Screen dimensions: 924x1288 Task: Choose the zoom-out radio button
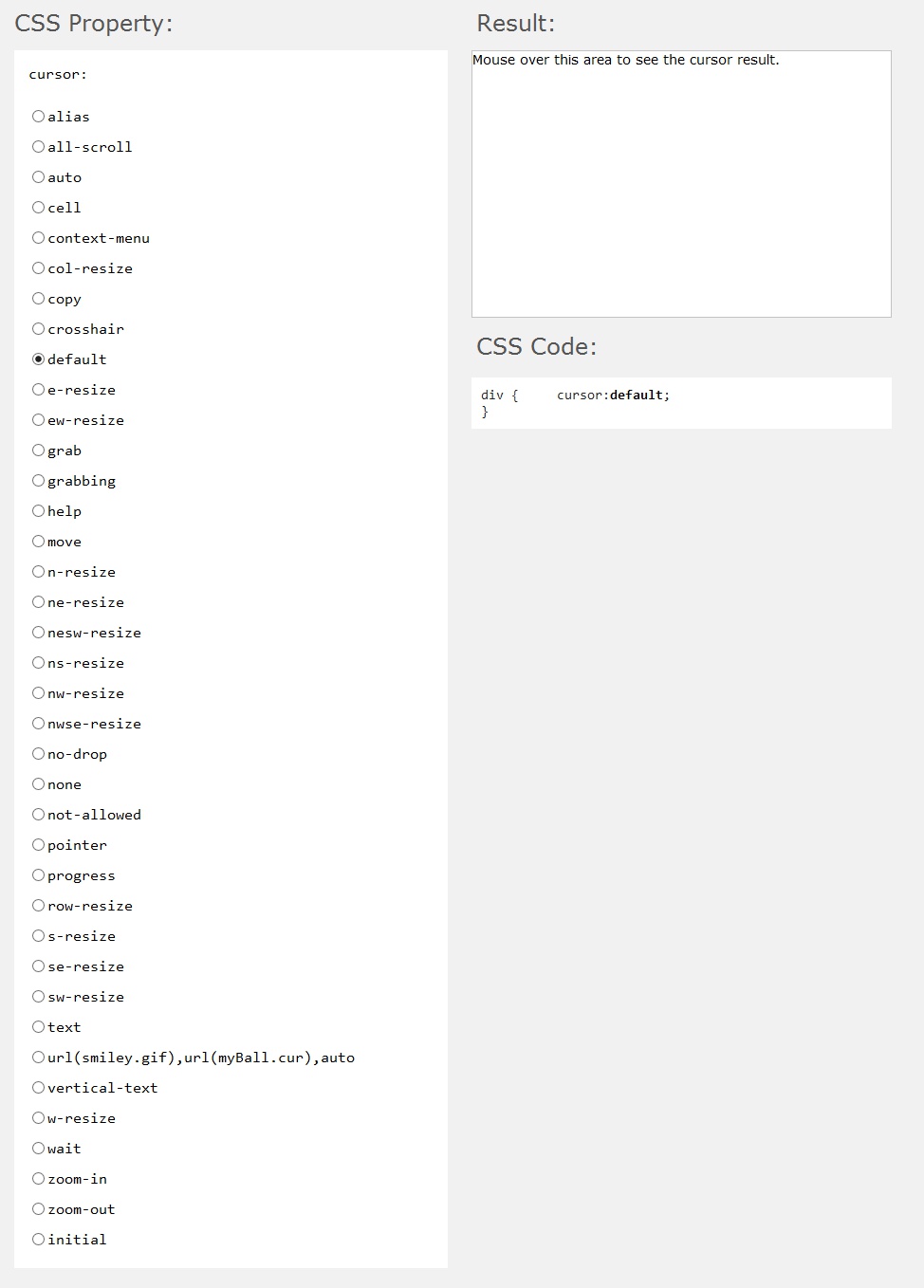click(39, 1209)
